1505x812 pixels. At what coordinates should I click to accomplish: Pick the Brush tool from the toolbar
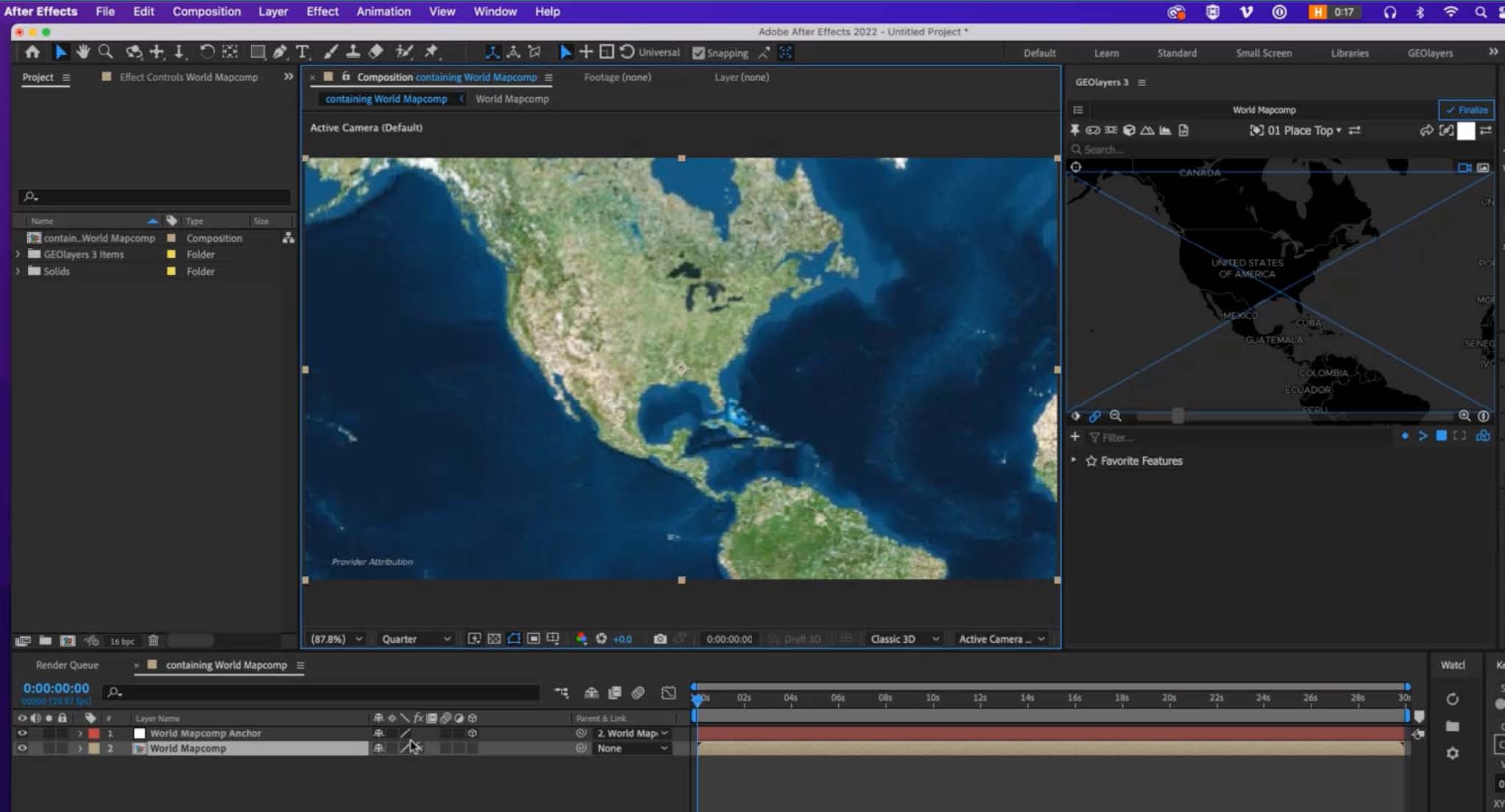pyautogui.click(x=330, y=51)
